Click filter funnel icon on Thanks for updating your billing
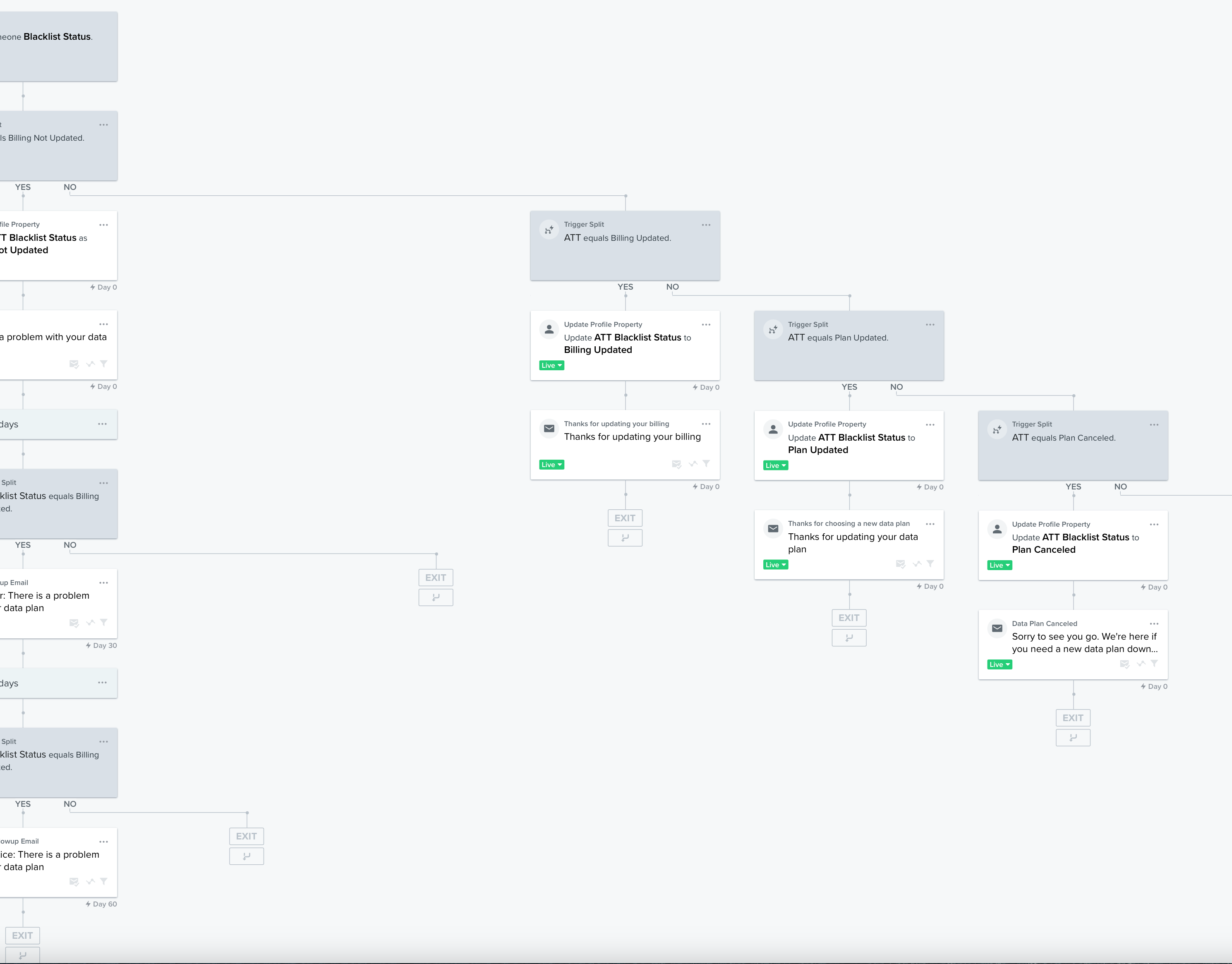The height and width of the screenshot is (964, 1232). point(706,464)
